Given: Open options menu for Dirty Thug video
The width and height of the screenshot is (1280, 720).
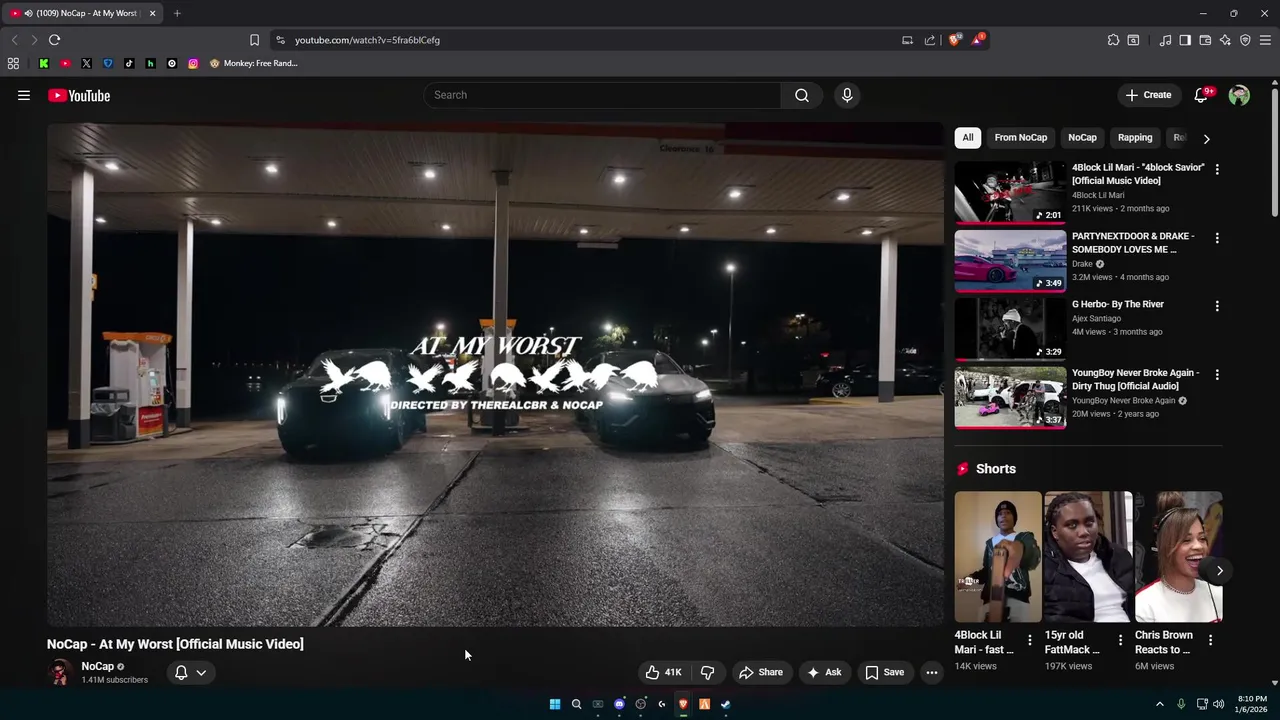Looking at the screenshot, I should pyautogui.click(x=1217, y=374).
